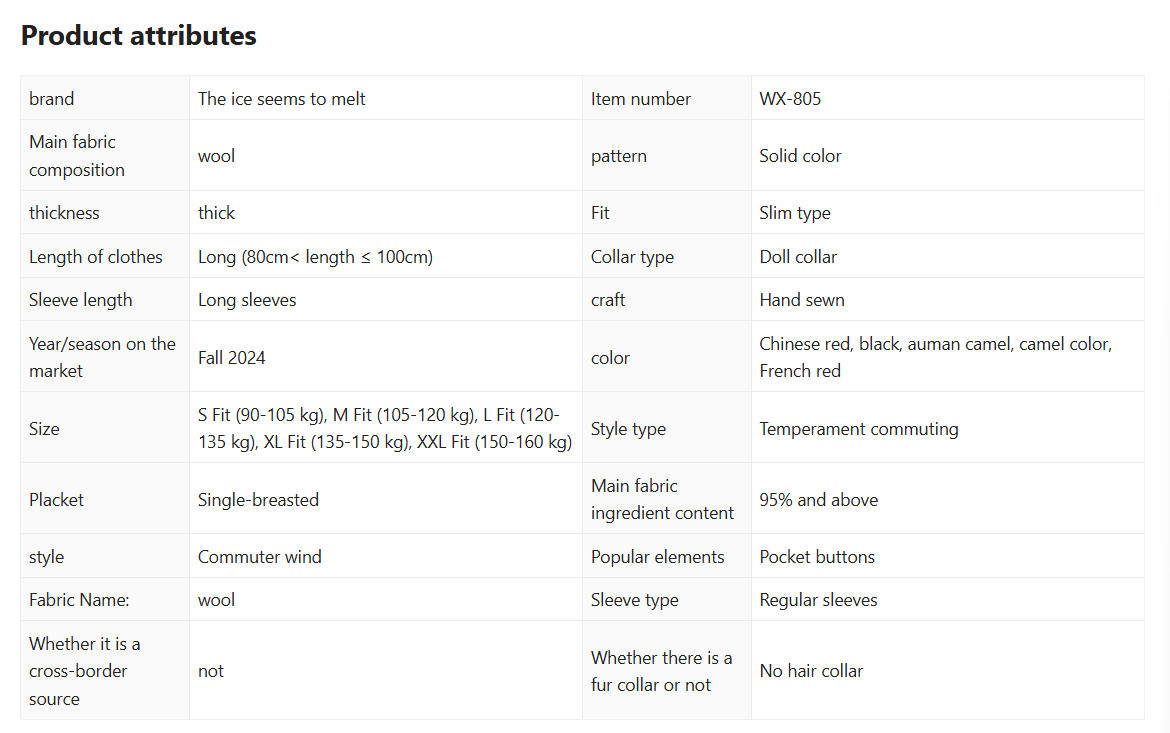Click the brand value 'The ice seems to melt'
This screenshot has height=733, width=1170.
coord(281,99)
